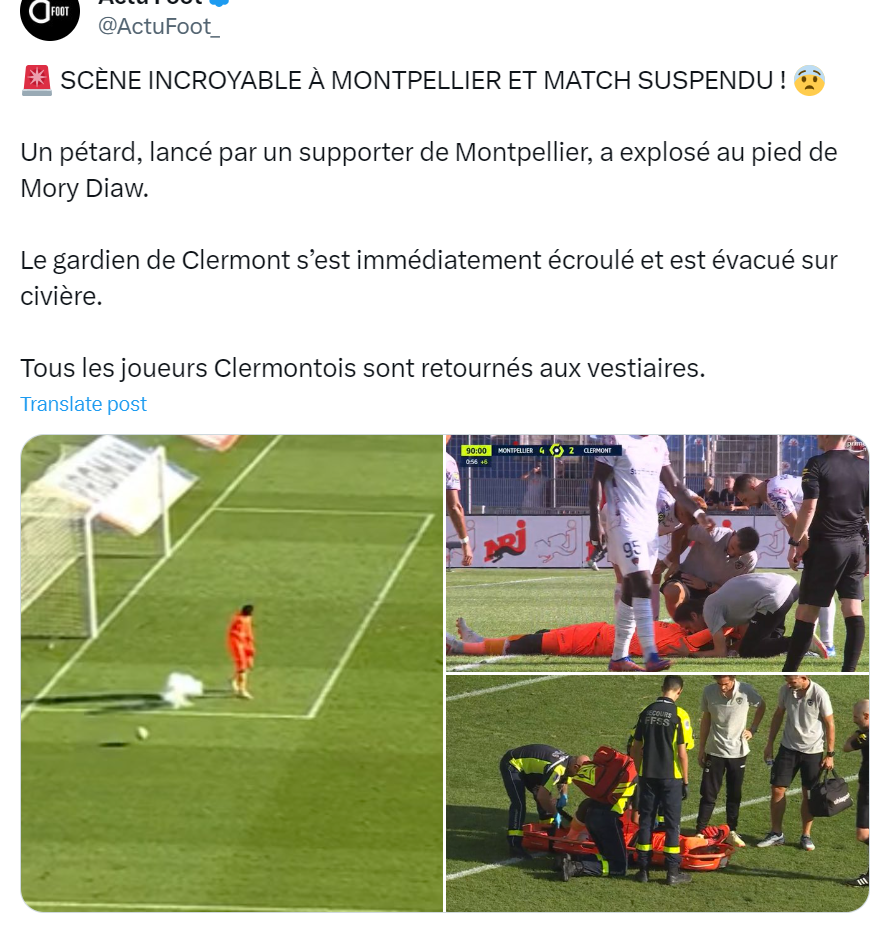Click the NRJ advertising board in the photo
Viewport: 878px width, 940px height.
pyautogui.click(x=506, y=541)
